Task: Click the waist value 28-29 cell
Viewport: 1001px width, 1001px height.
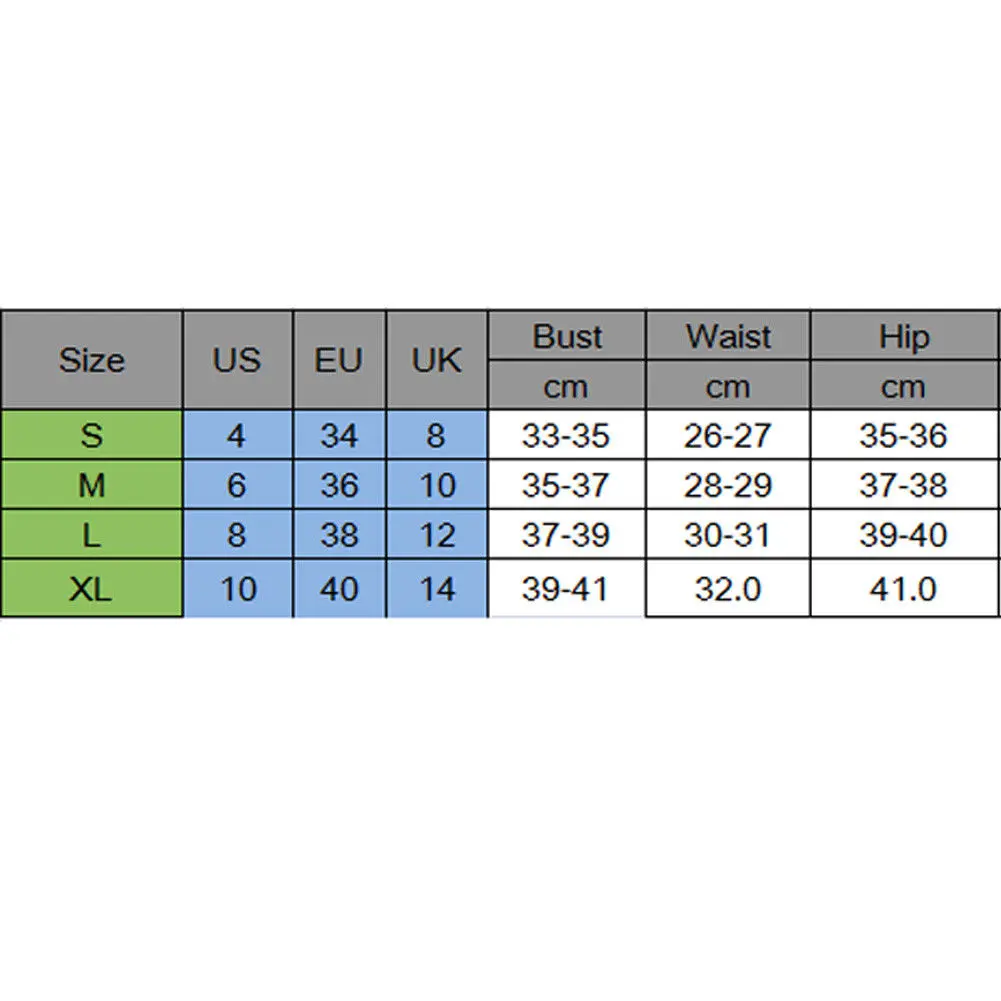Action: [x=728, y=485]
